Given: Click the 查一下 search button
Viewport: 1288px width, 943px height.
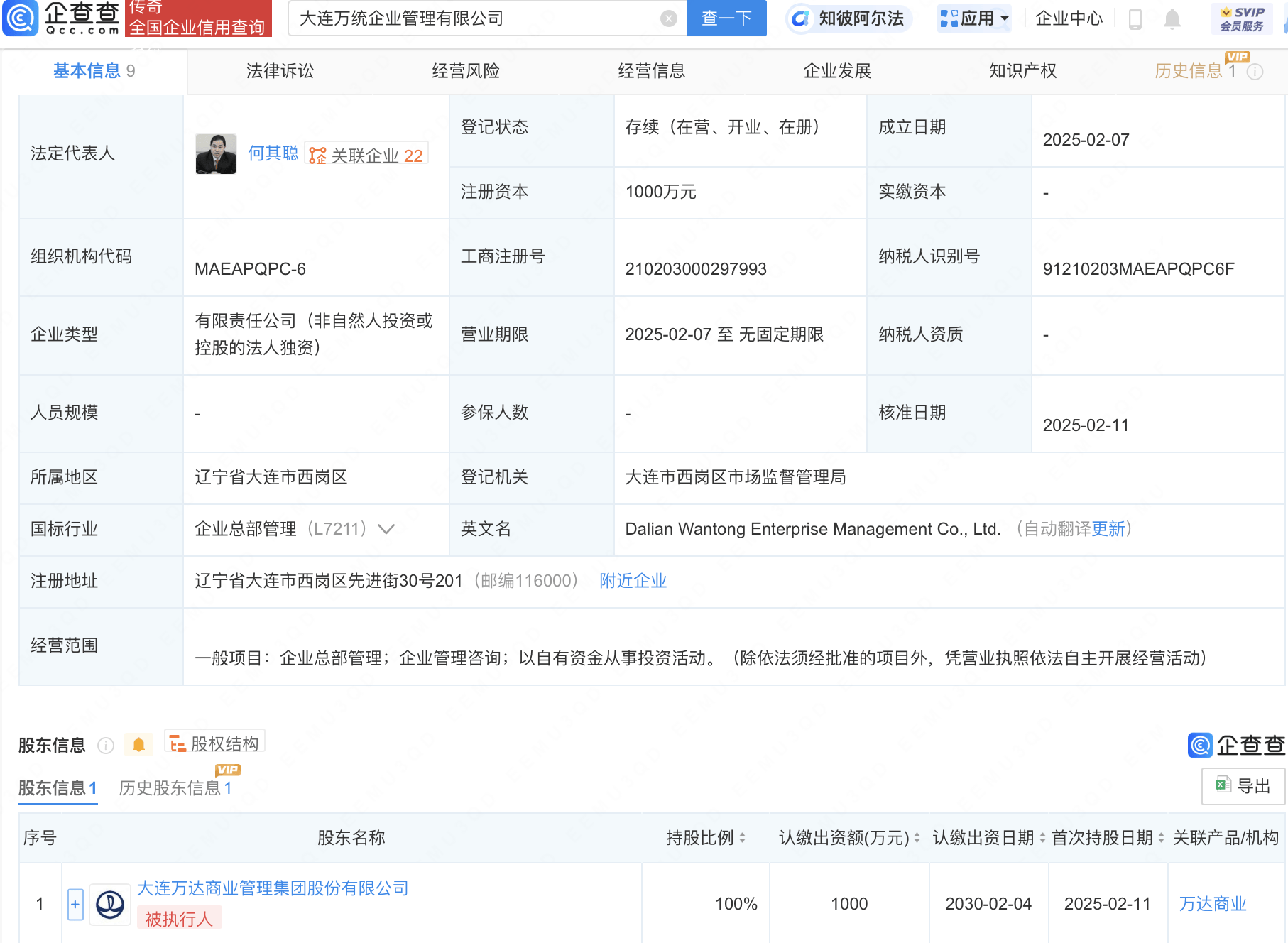Looking at the screenshot, I should click(727, 18).
